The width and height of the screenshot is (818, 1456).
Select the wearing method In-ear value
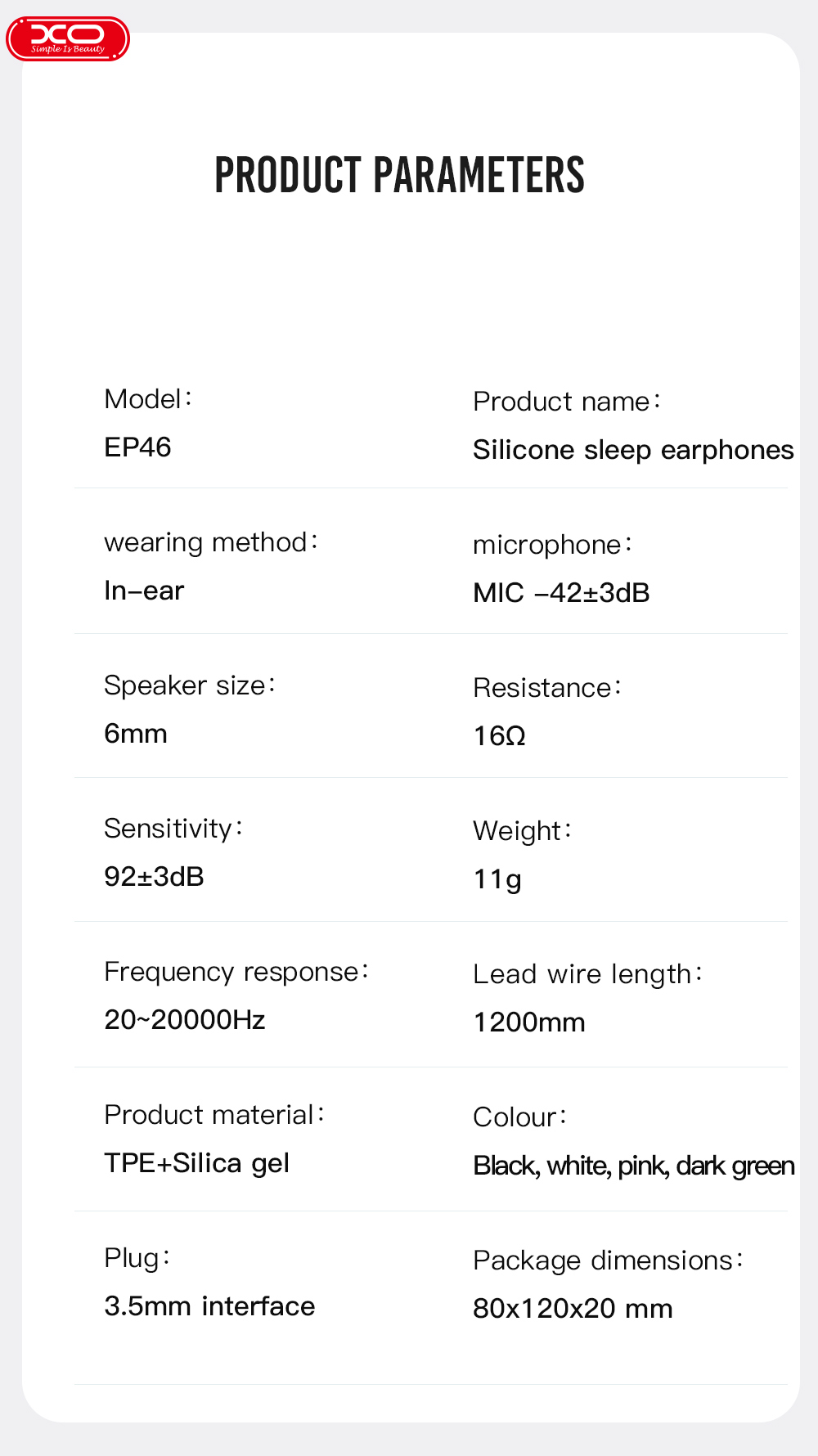[144, 591]
